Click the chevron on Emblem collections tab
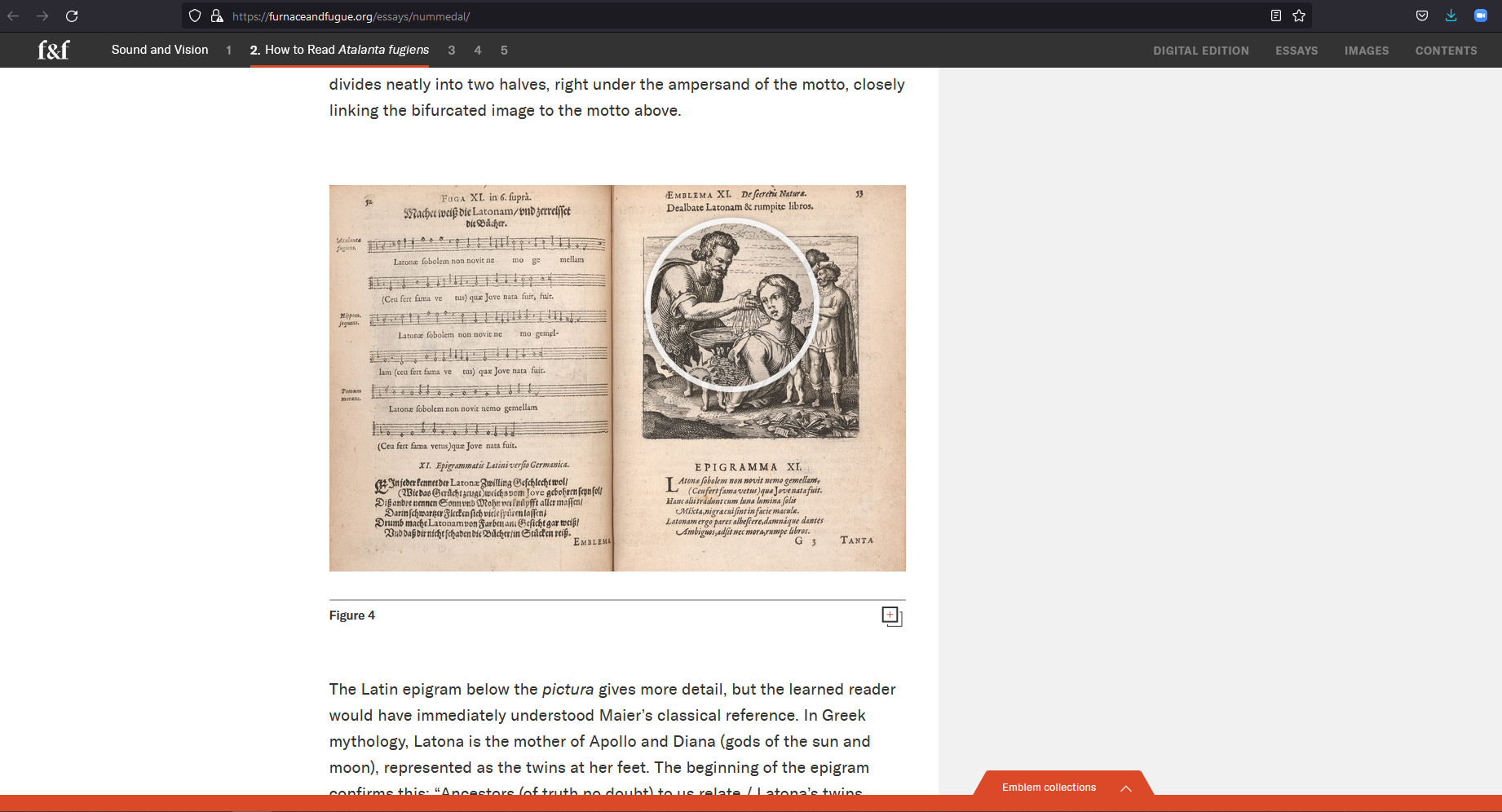This screenshot has height=812, width=1502. (1126, 788)
